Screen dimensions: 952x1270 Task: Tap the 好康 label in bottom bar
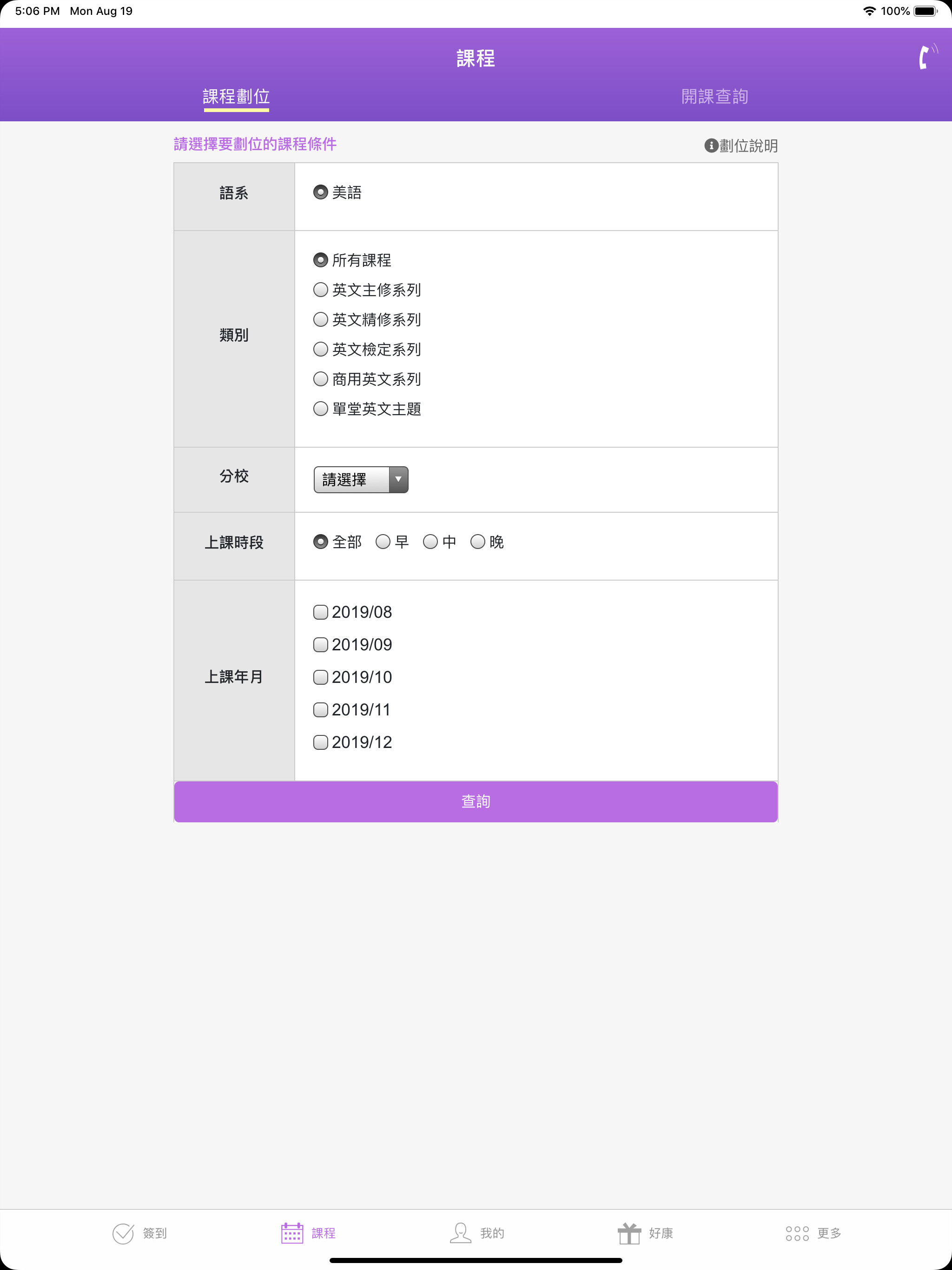[x=661, y=1233]
